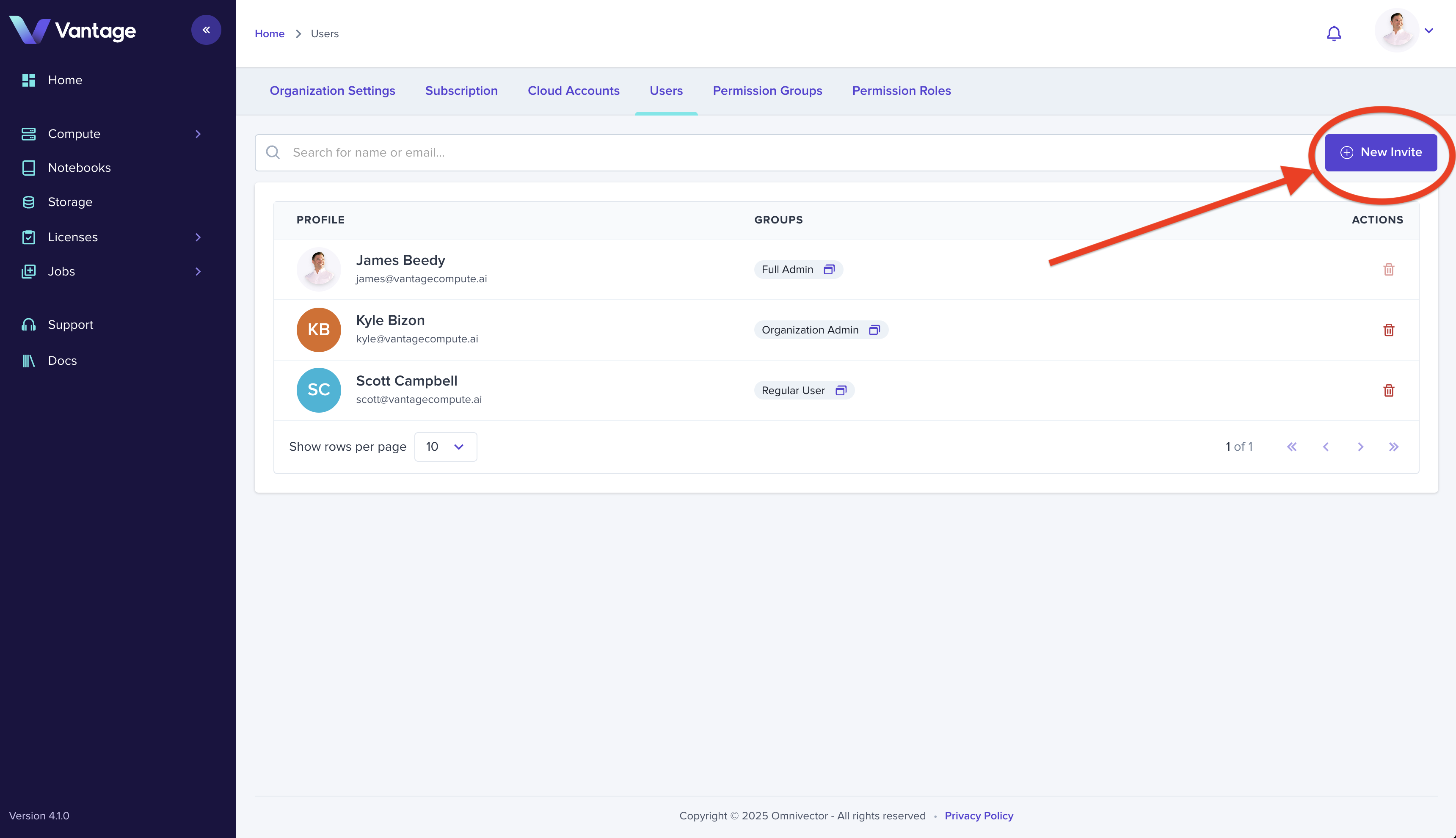Screen dimensions: 1456x838
Task: Open Storage in the sidebar
Action: coord(70,202)
